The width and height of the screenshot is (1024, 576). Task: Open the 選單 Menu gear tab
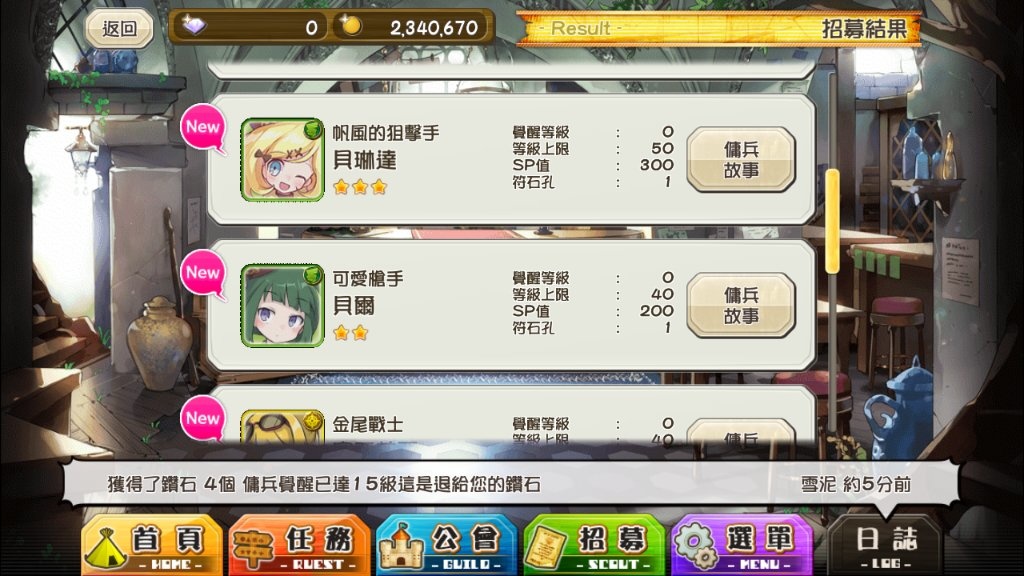(x=743, y=545)
